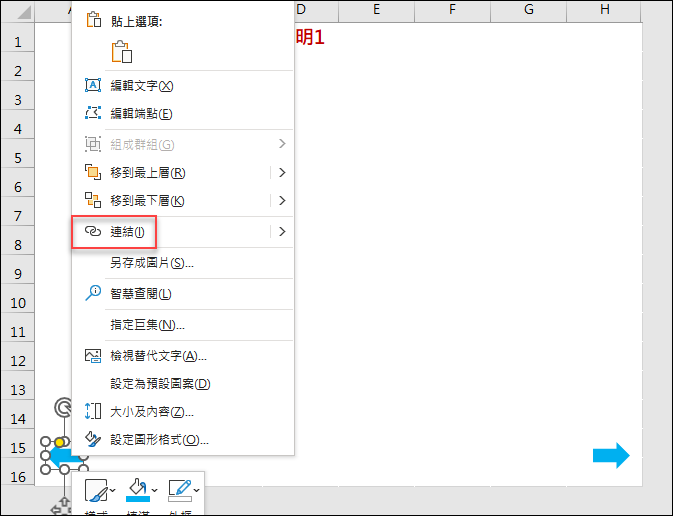Image resolution: width=673 pixels, height=516 pixels.
Task: Open the shape outline dropdown arrow
Action: coord(196,490)
